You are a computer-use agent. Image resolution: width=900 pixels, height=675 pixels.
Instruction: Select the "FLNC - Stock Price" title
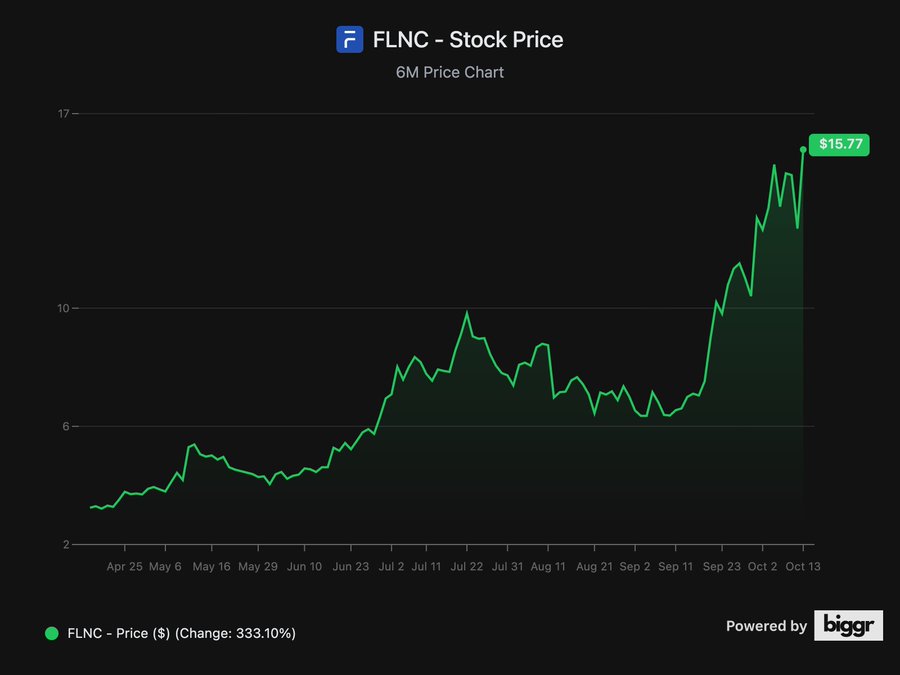point(468,40)
